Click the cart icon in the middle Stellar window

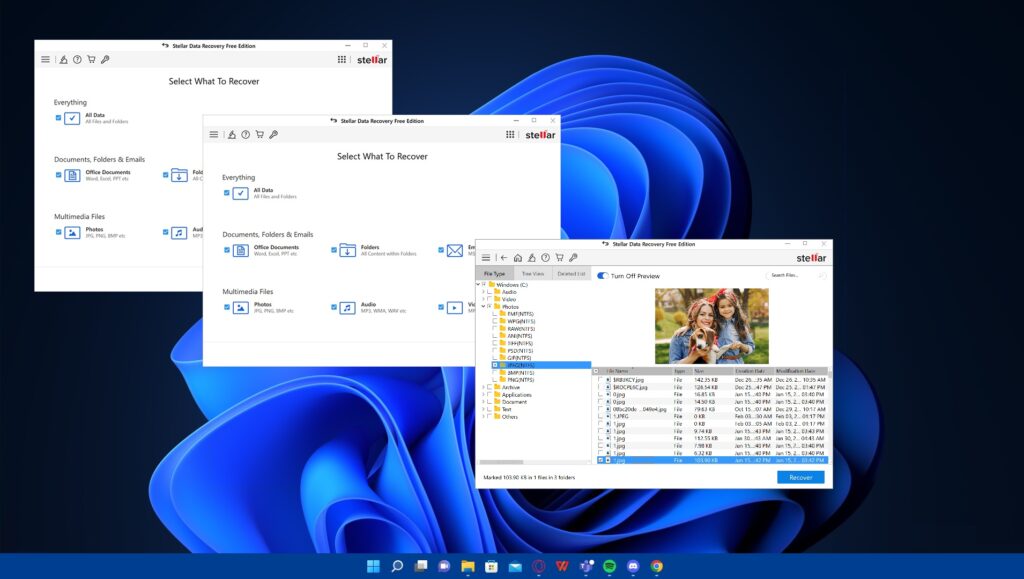click(x=259, y=134)
